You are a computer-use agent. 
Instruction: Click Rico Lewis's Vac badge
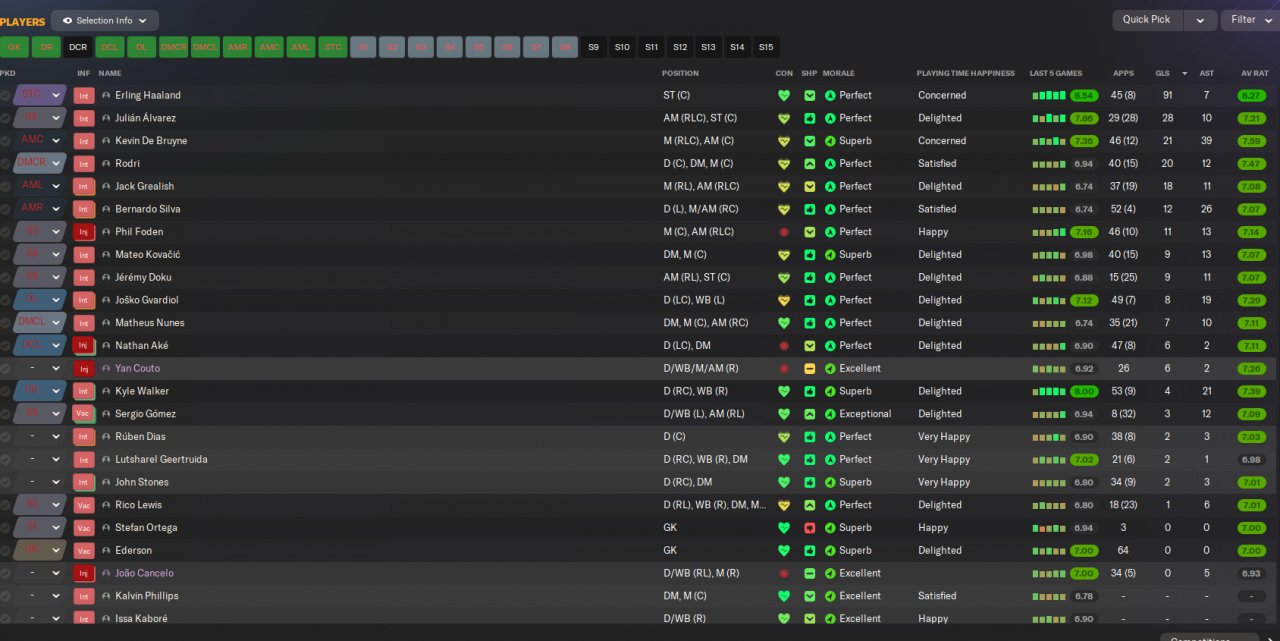pyautogui.click(x=84, y=505)
